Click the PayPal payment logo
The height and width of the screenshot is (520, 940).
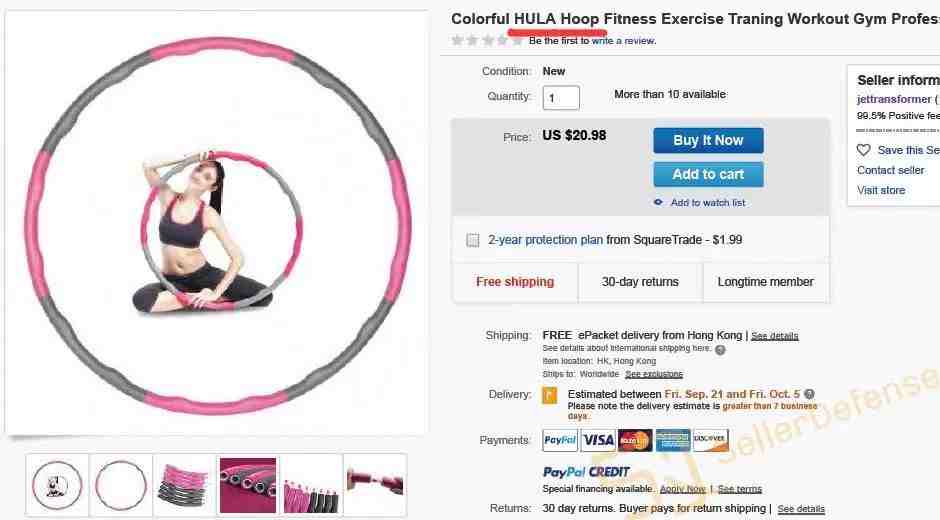560,440
